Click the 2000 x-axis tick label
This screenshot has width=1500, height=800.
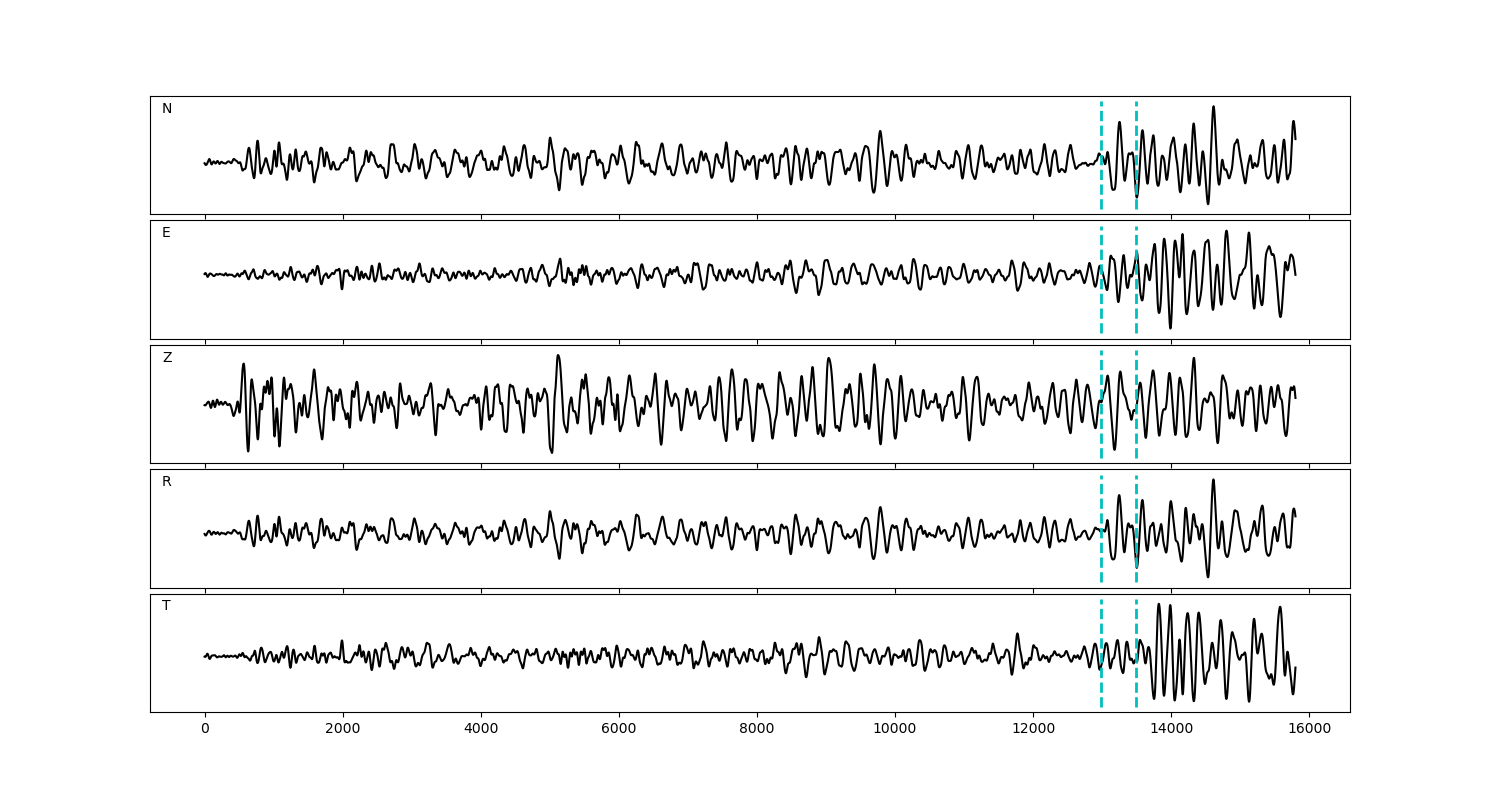[343, 730]
